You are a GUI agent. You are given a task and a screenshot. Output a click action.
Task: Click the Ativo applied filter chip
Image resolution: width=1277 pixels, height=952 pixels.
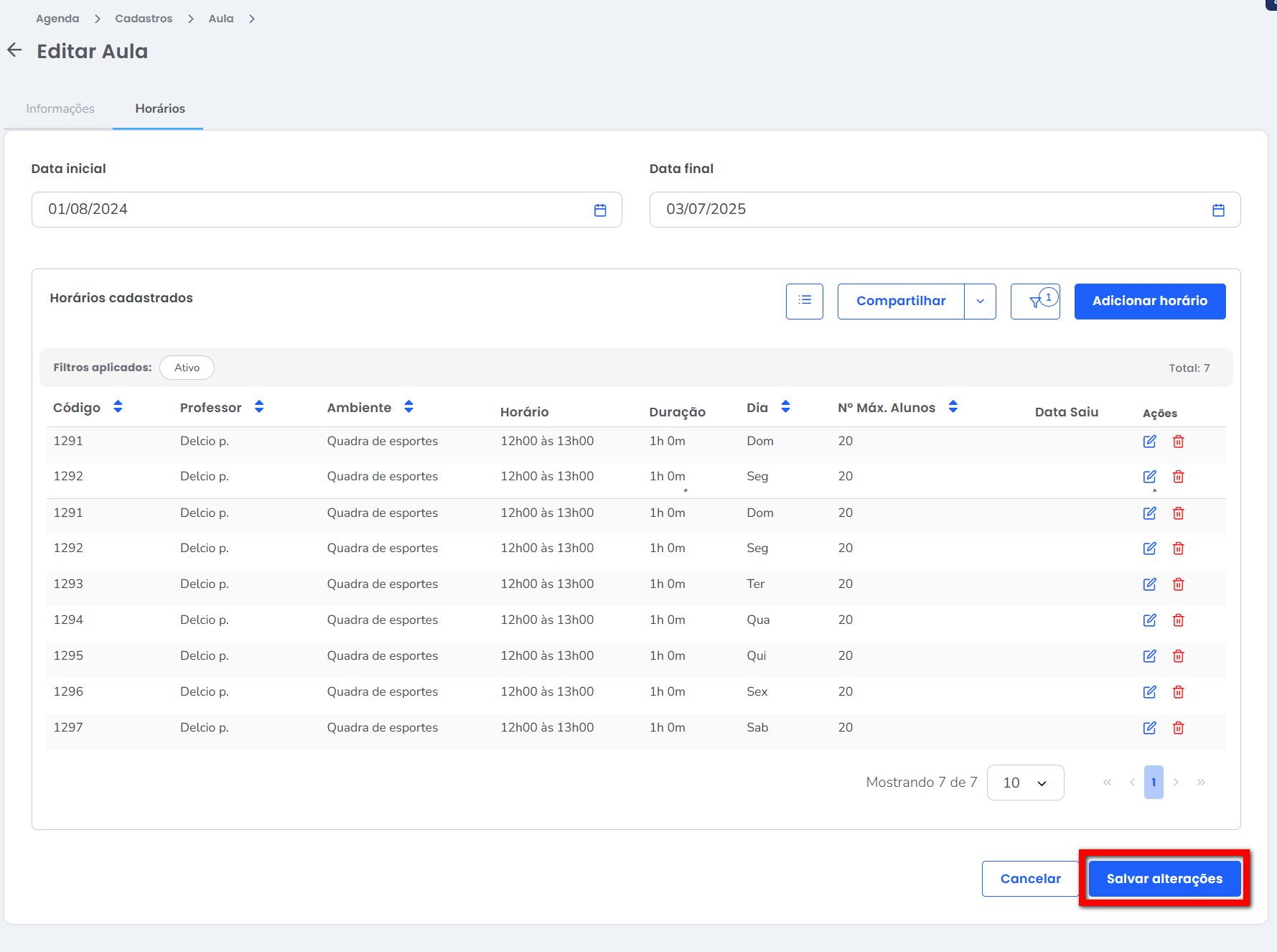187,368
